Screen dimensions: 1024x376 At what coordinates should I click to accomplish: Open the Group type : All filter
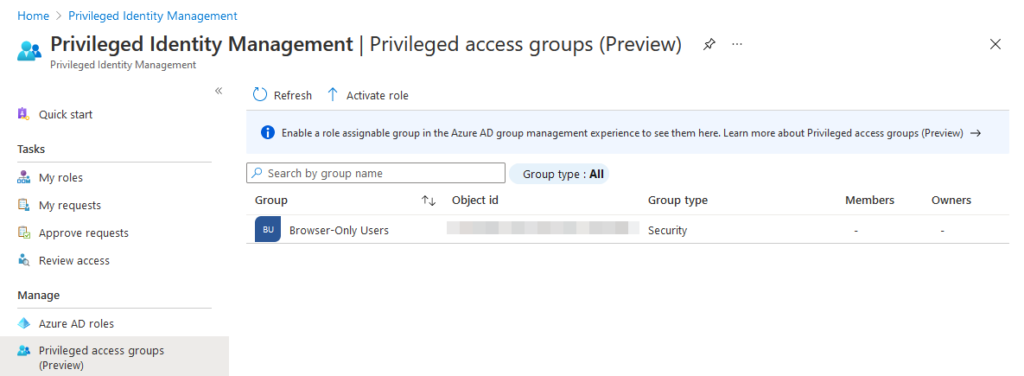(560, 174)
